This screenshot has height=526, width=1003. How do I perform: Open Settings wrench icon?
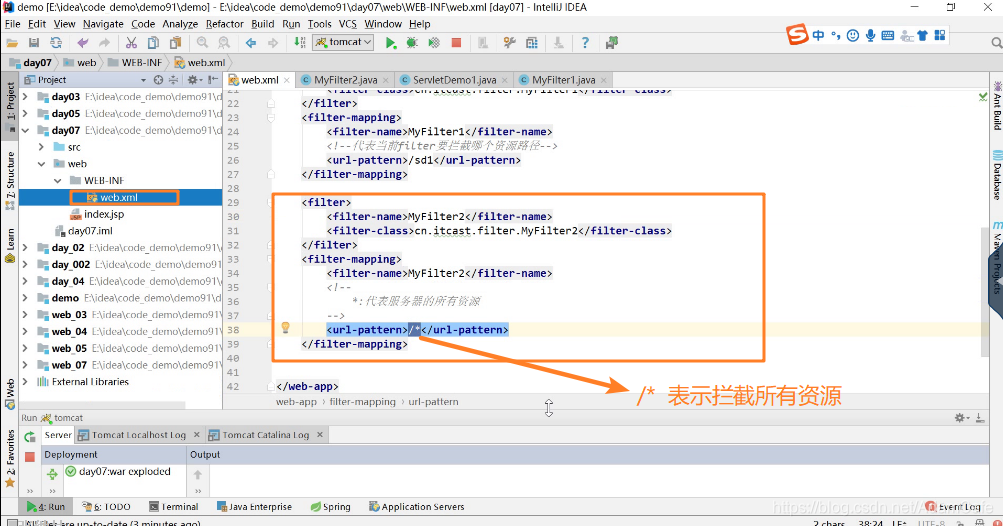(x=509, y=43)
